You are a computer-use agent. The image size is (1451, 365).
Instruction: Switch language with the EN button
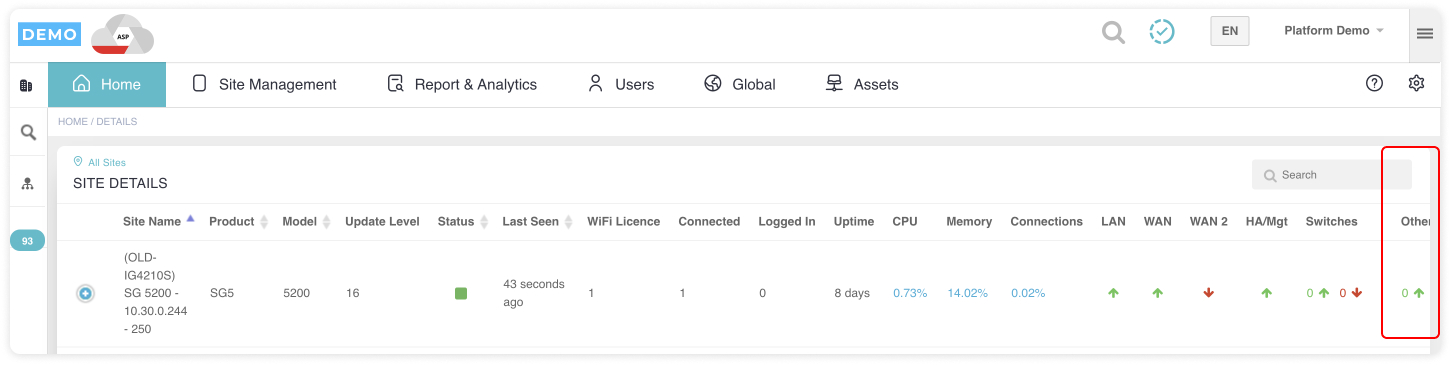click(1229, 31)
